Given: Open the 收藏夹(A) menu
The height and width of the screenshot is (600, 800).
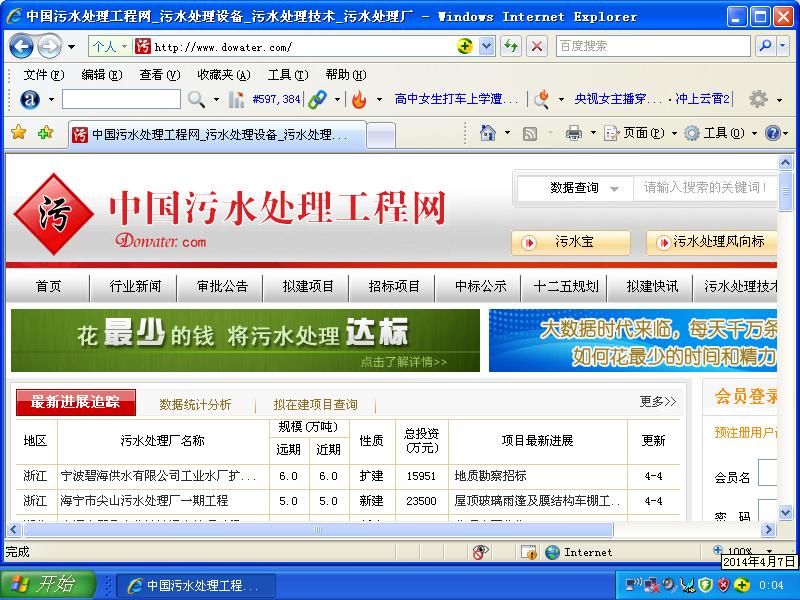Looking at the screenshot, I should pos(224,75).
